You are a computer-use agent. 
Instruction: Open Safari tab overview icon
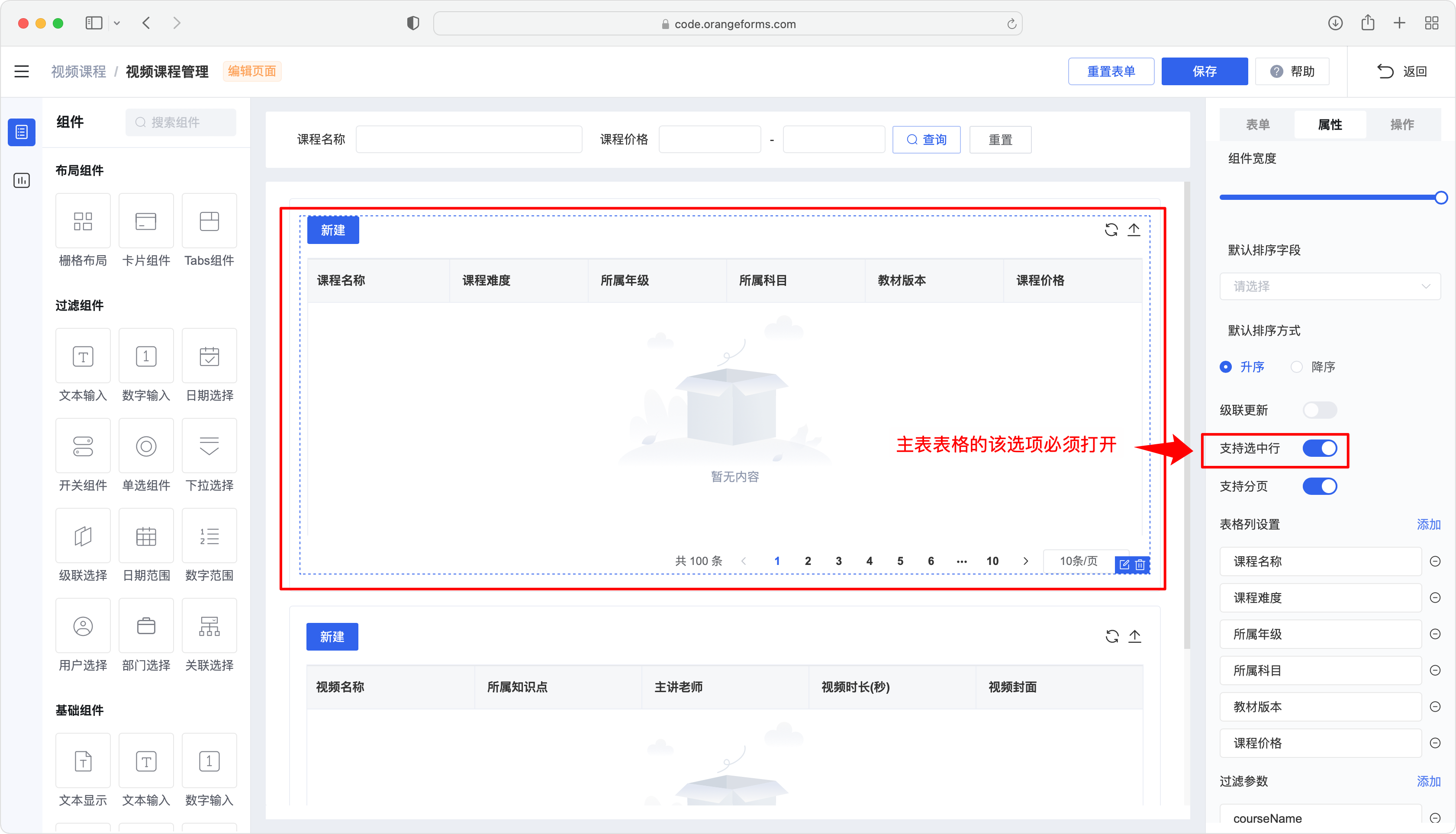pyautogui.click(x=1431, y=23)
